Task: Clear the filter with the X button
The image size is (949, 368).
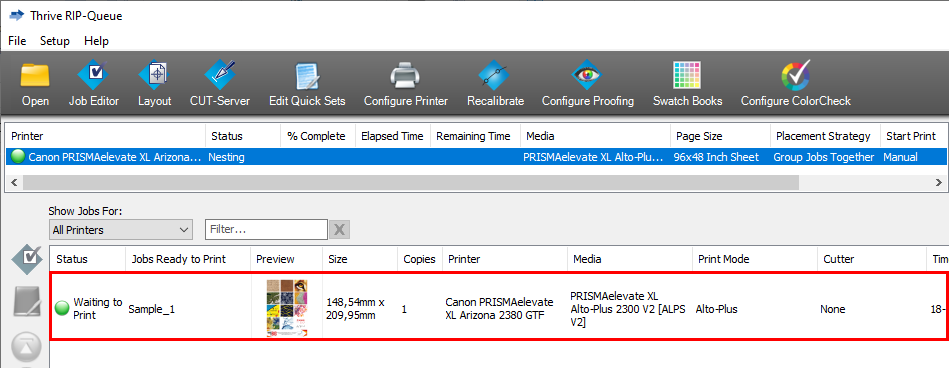Action: click(x=340, y=230)
